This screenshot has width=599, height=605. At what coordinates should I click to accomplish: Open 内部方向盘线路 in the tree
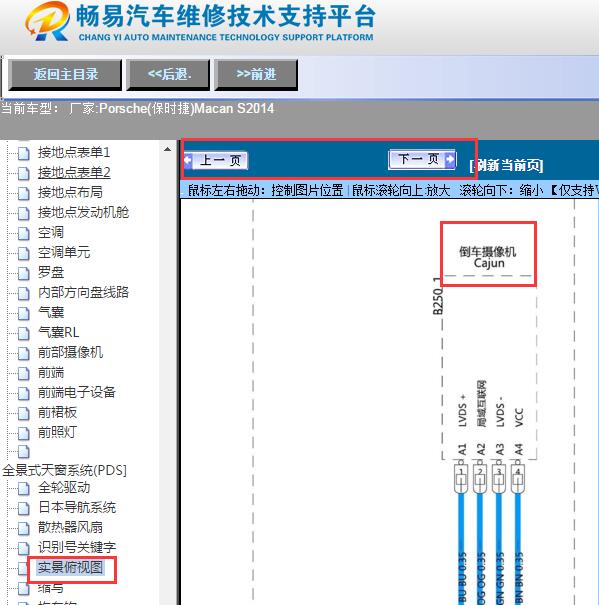83,292
